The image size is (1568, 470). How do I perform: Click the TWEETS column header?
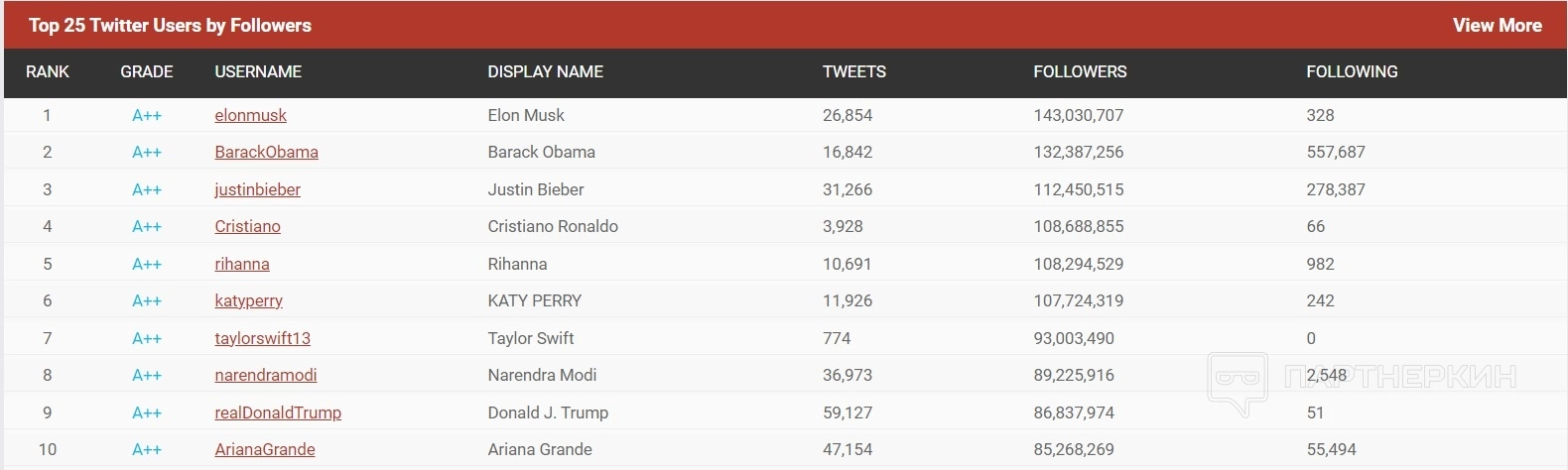(853, 71)
